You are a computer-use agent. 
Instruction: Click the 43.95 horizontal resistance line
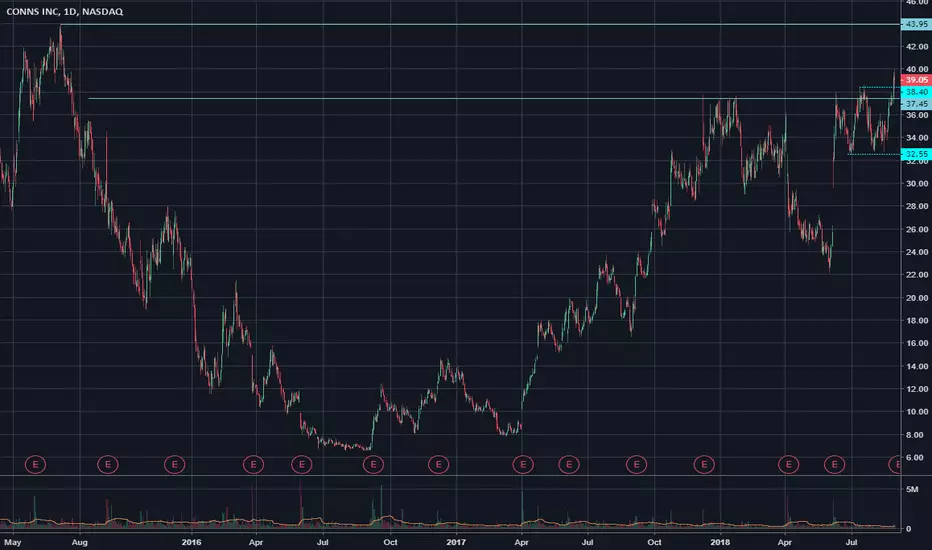pyautogui.click(x=480, y=24)
